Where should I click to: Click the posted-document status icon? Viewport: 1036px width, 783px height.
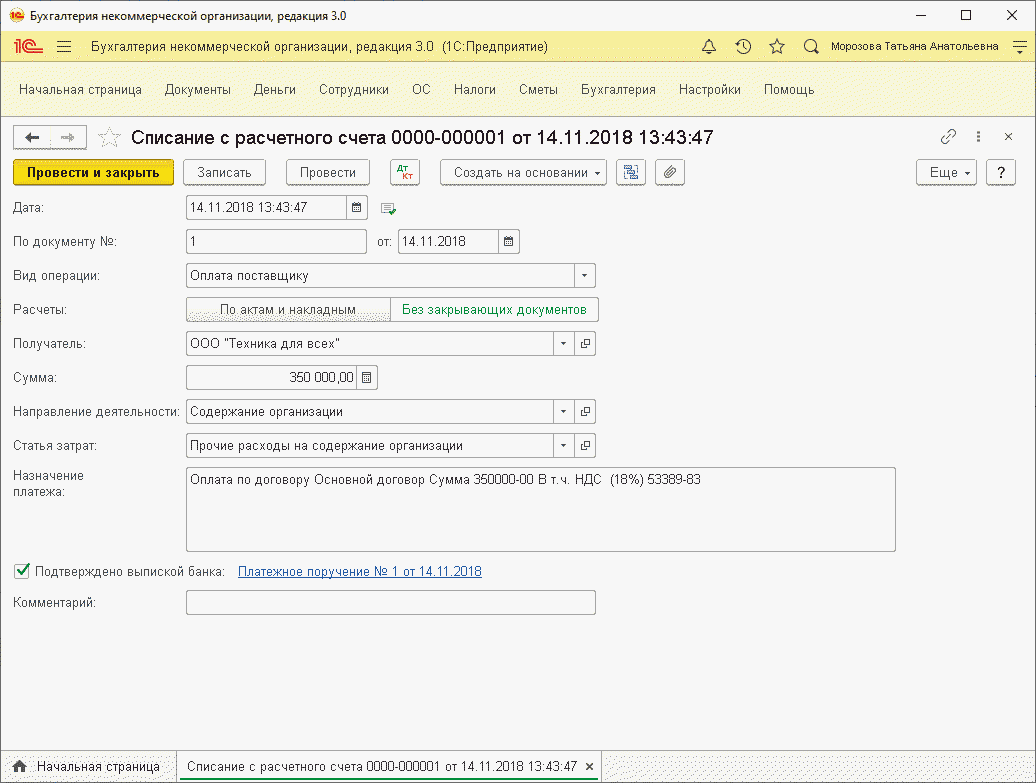(388, 209)
